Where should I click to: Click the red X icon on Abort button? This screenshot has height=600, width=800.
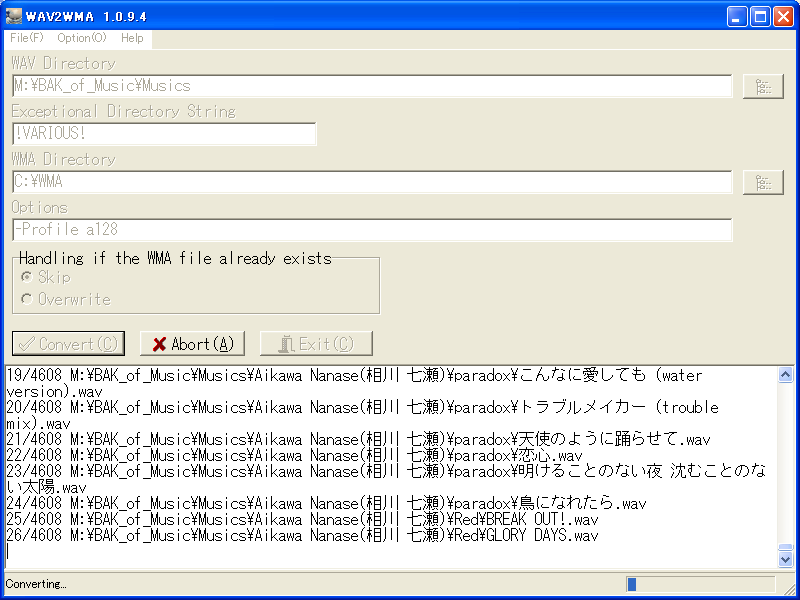158,343
